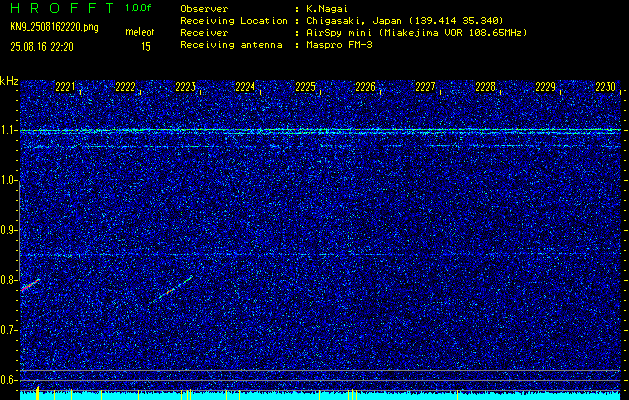Select the 2226 time marker
The width and height of the screenshot is (629, 400).
pyautogui.click(x=365, y=87)
